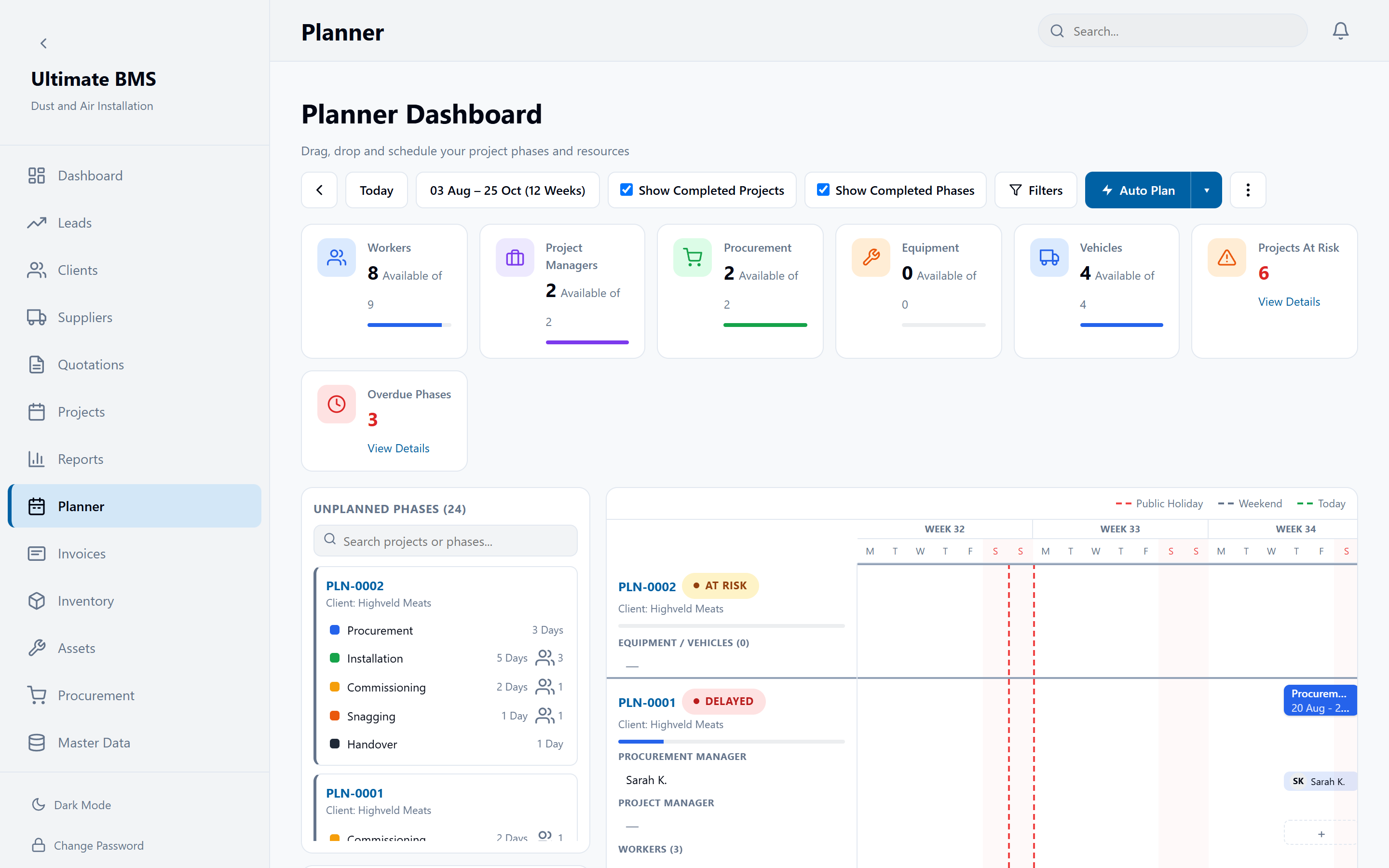Click the Vehicles truck icon on card
This screenshot has height=868, width=1389.
[x=1049, y=257]
